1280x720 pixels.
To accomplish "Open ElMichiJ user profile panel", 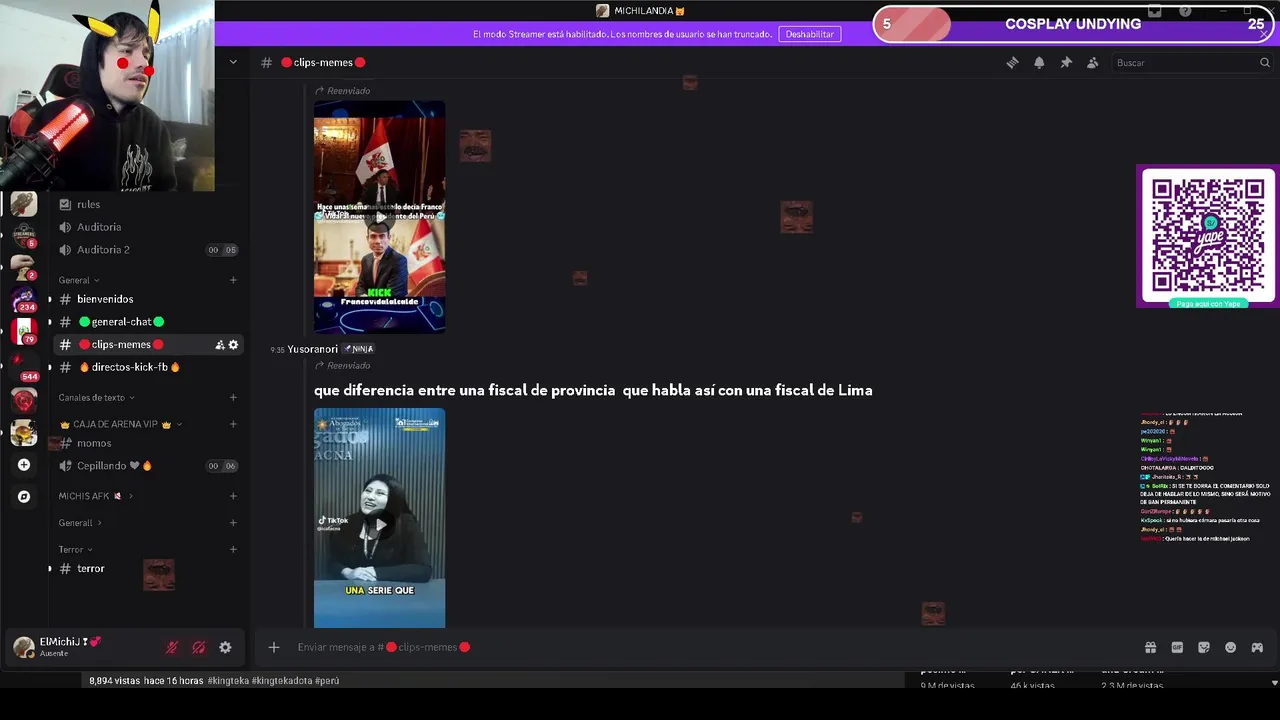I will (x=70, y=646).
